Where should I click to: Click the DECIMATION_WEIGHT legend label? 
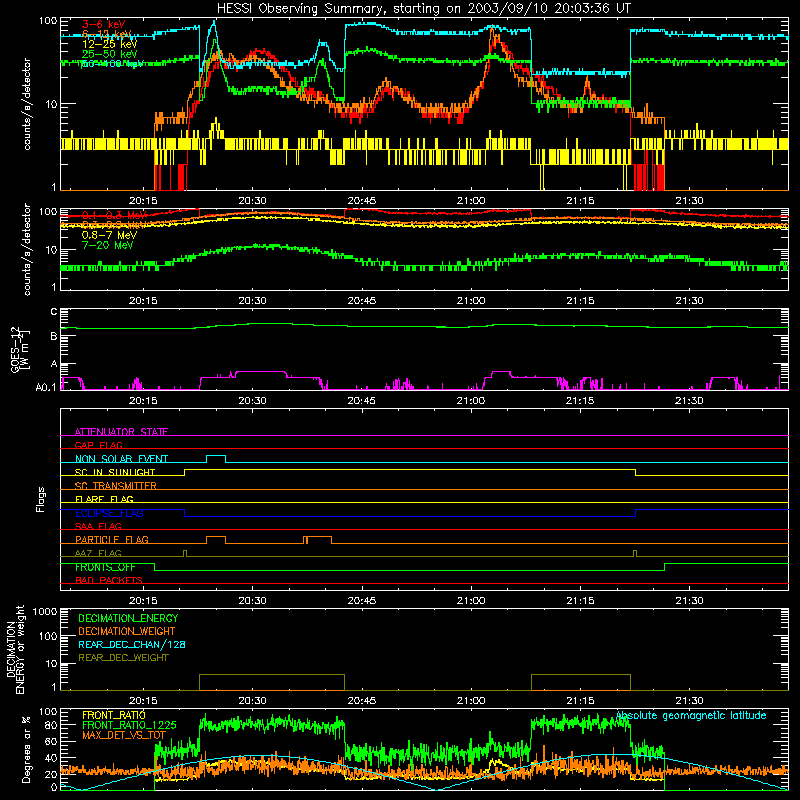(127, 631)
